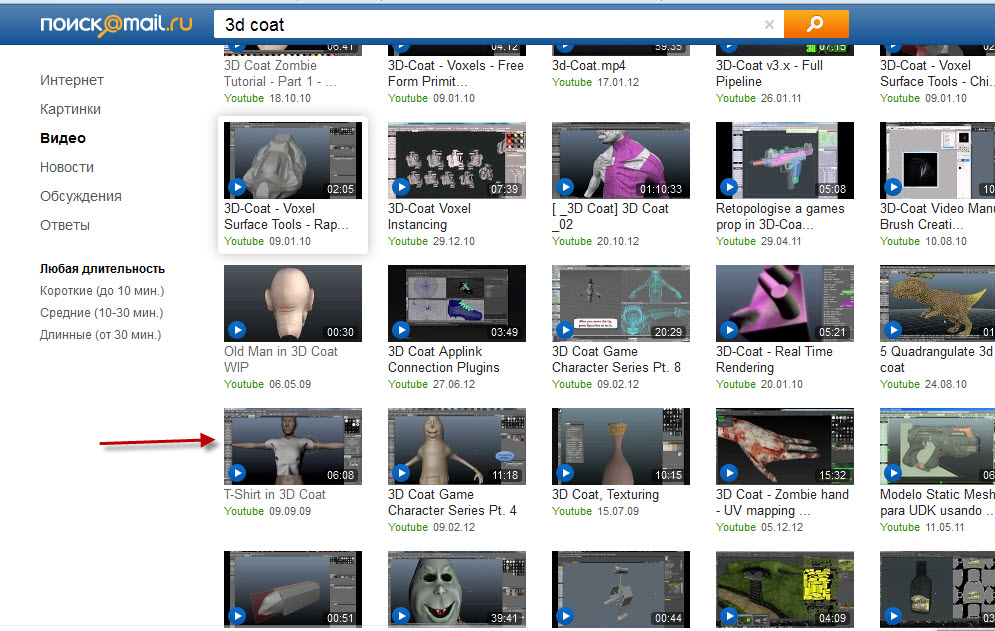The image size is (995, 631).
Task: Play the 3D Coat Applink Connection Plugins video icon
Action: tap(401, 330)
